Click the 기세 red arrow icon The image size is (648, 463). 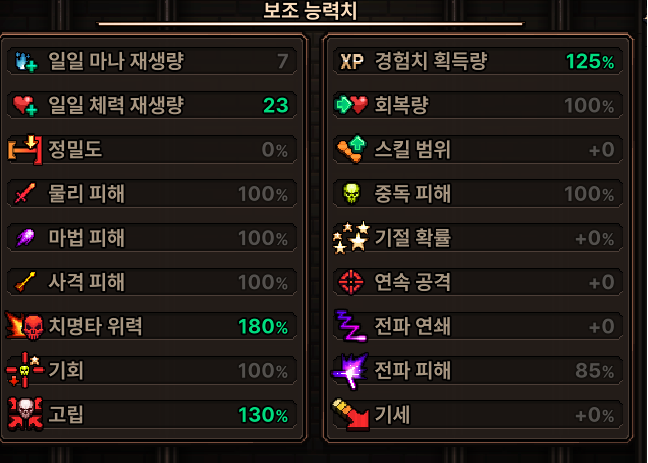tap(351, 415)
